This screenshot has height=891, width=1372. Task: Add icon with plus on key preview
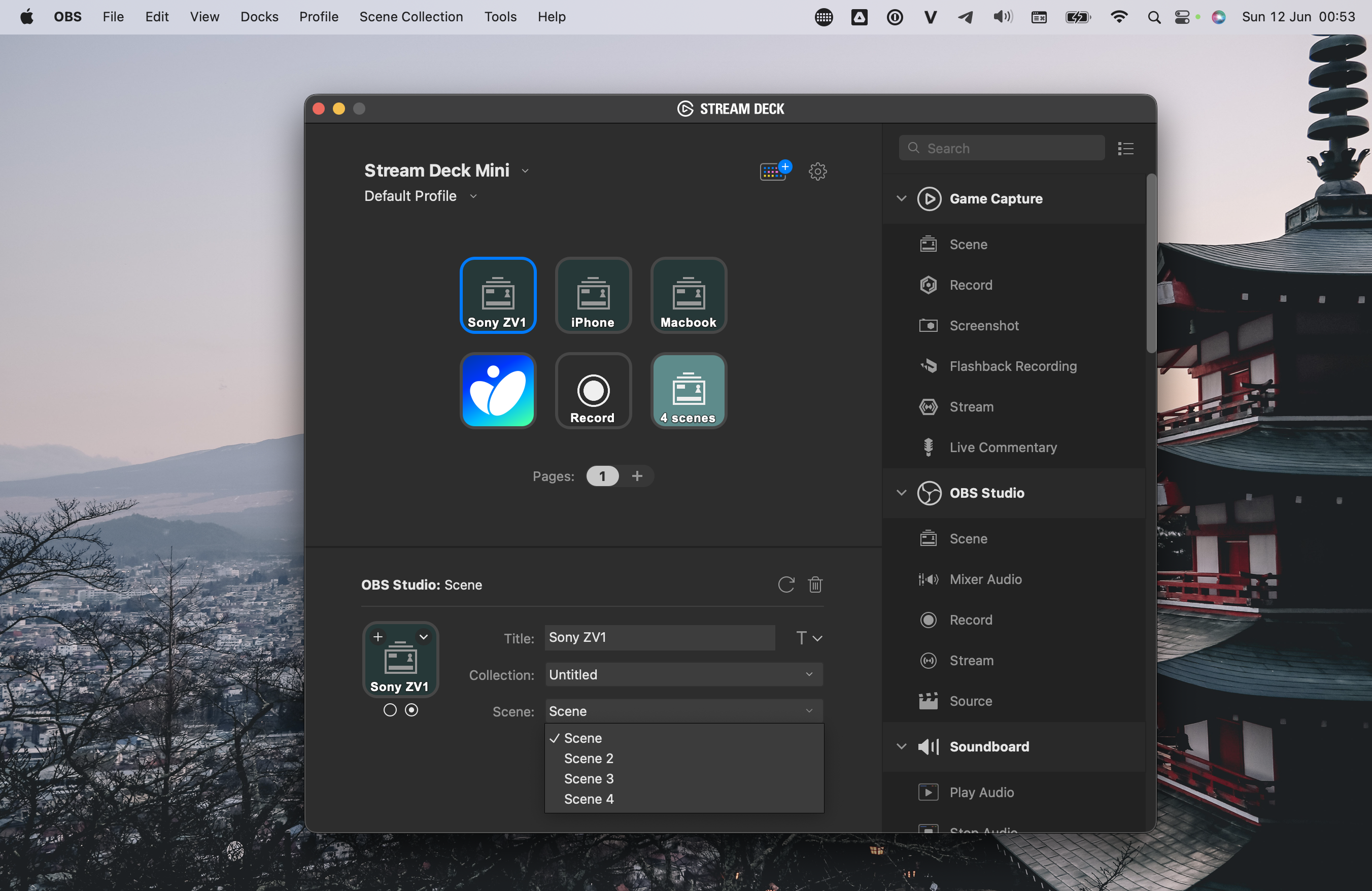click(x=378, y=637)
